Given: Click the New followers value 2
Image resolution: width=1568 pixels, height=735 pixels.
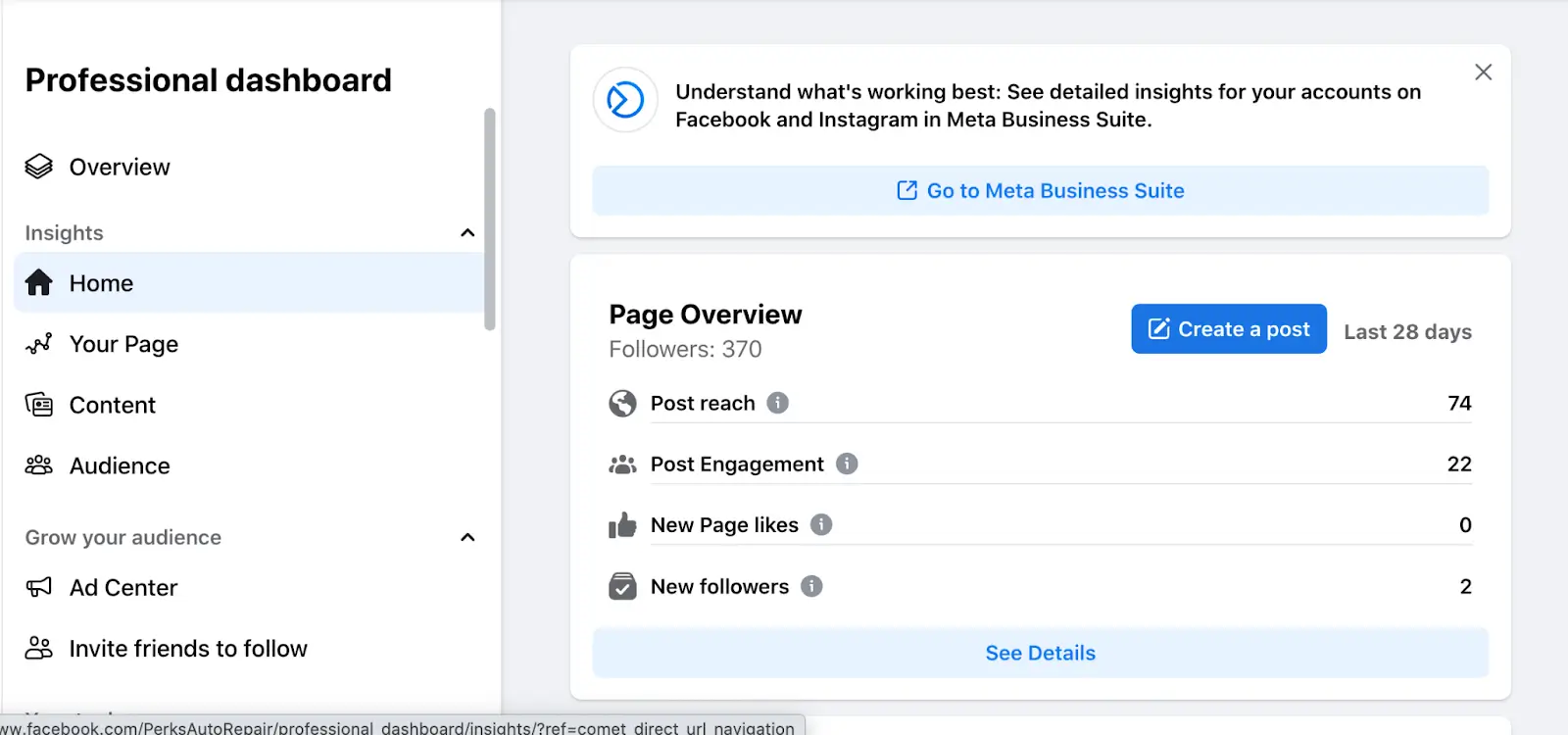Looking at the screenshot, I should click(1466, 586).
